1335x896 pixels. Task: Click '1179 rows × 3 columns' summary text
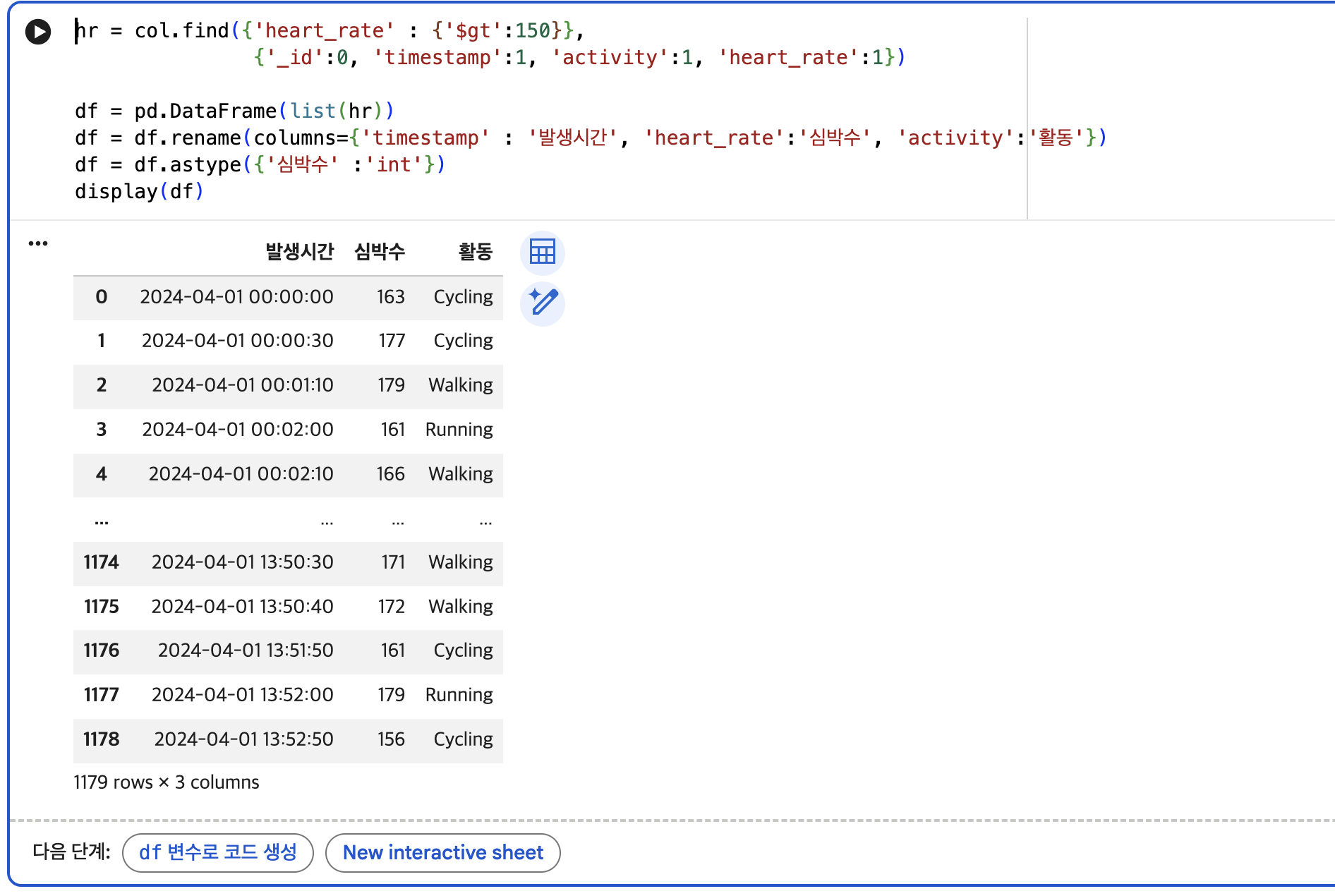point(167,782)
